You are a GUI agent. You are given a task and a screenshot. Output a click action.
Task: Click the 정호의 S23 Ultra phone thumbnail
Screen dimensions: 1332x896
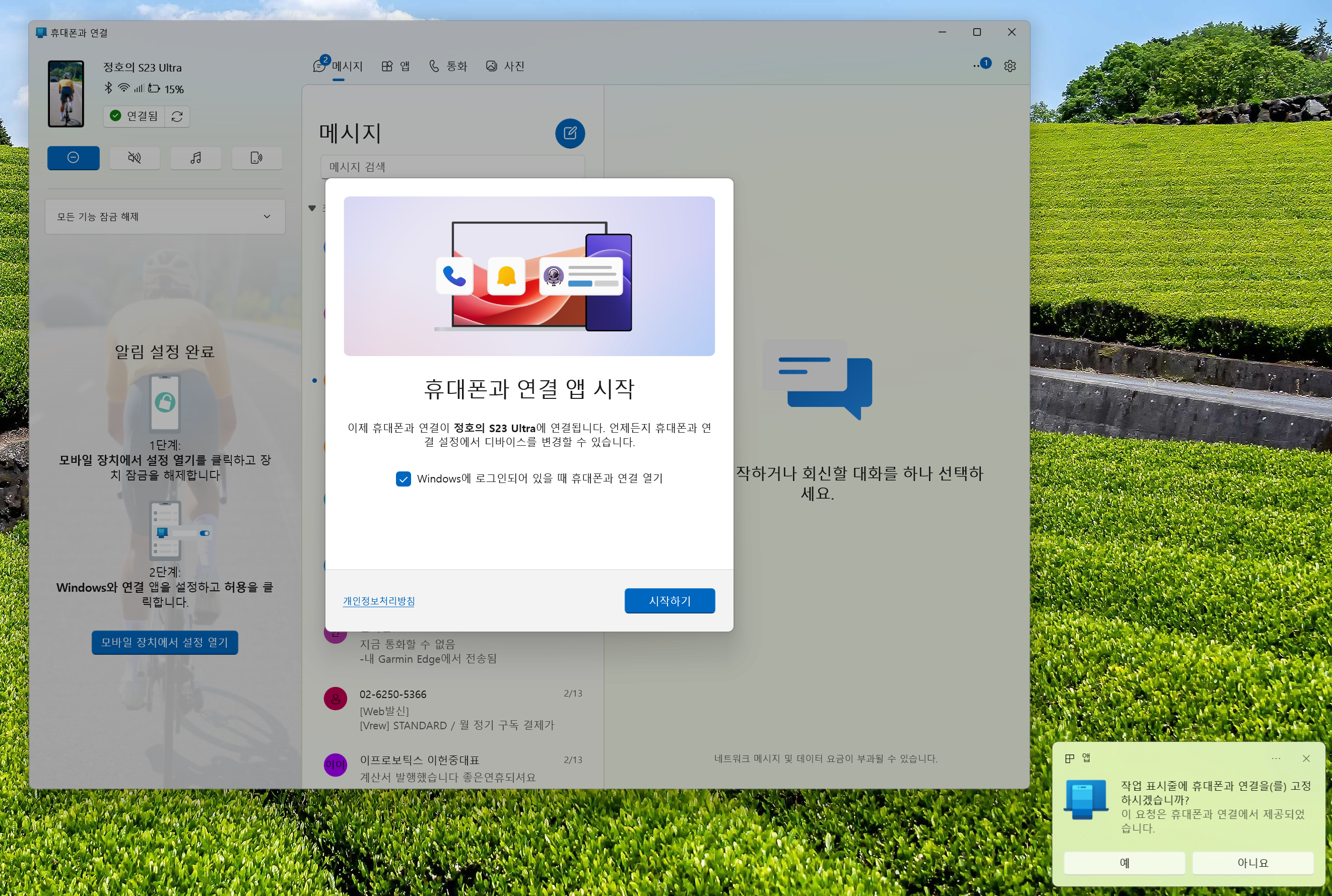pos(66,94)
